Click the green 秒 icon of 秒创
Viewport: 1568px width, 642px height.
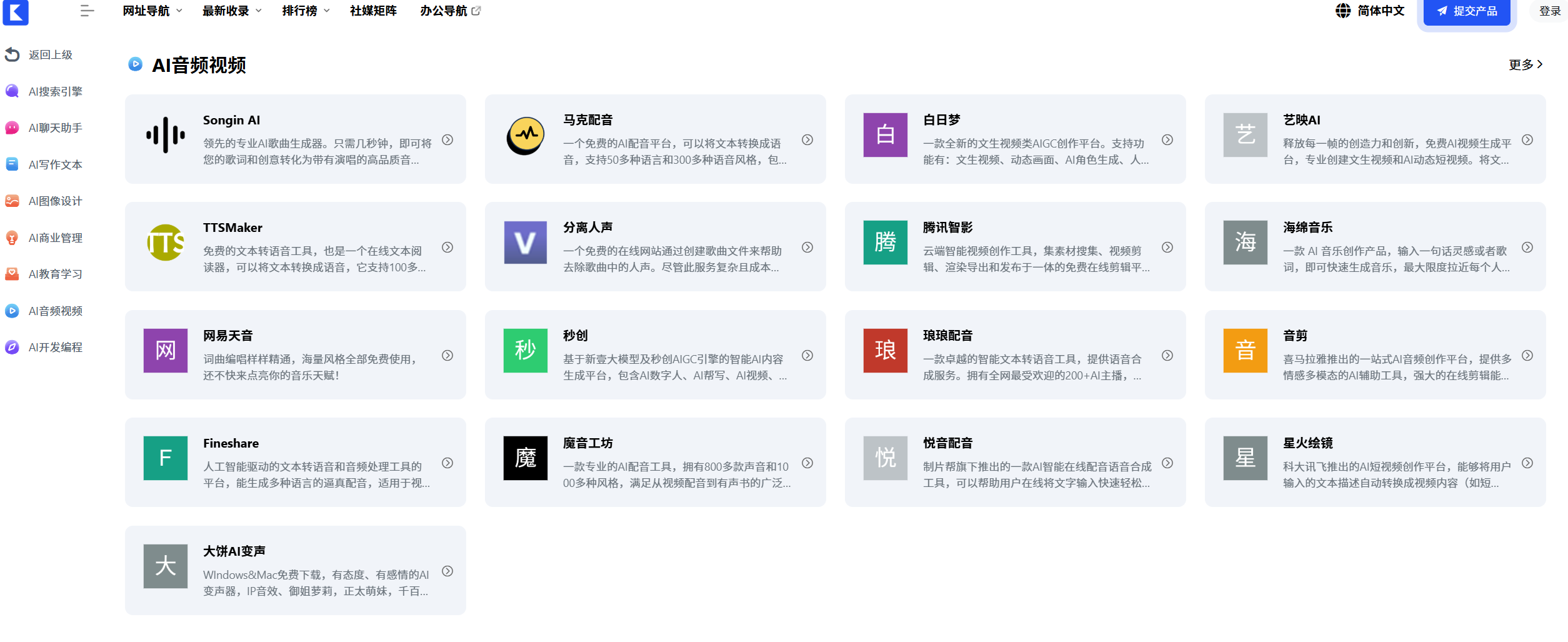[526, 351]
